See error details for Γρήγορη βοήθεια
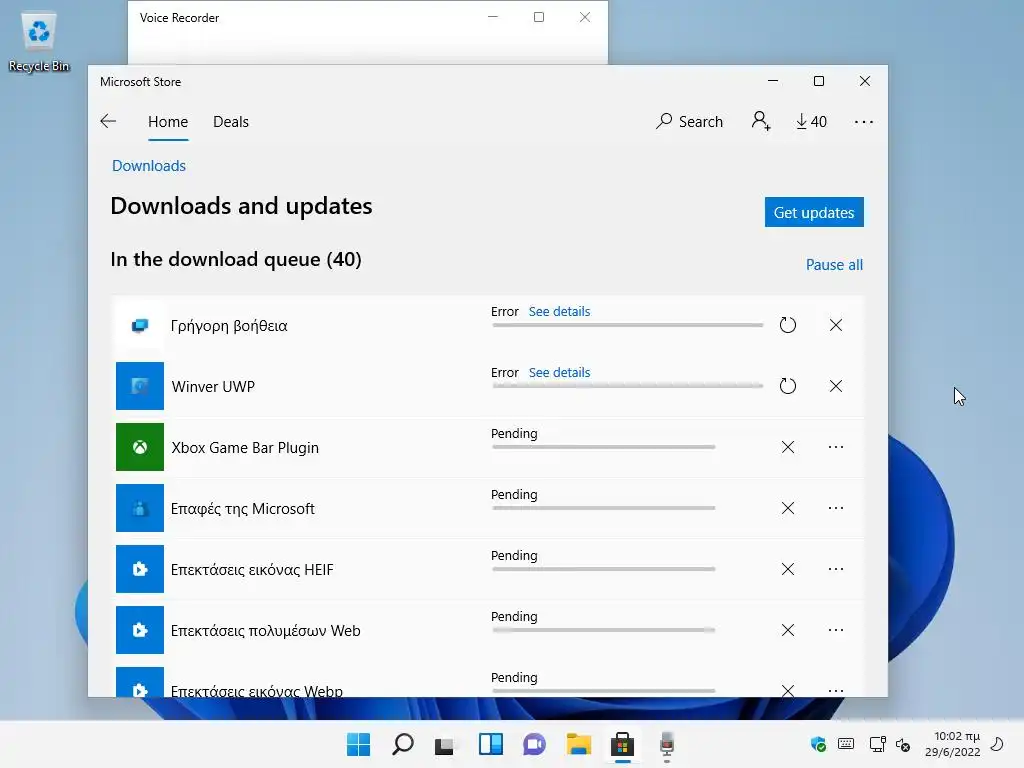The height and width of the screenshot is (768, 1024). [x=559, y=312]
